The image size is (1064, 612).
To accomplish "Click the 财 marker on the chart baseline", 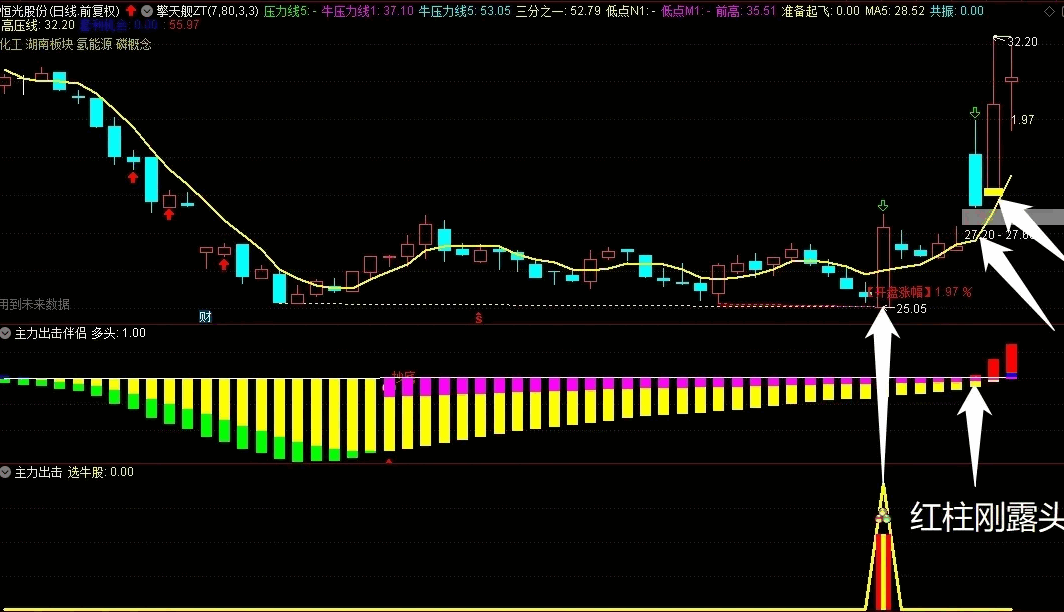I will tap(205, 316).
